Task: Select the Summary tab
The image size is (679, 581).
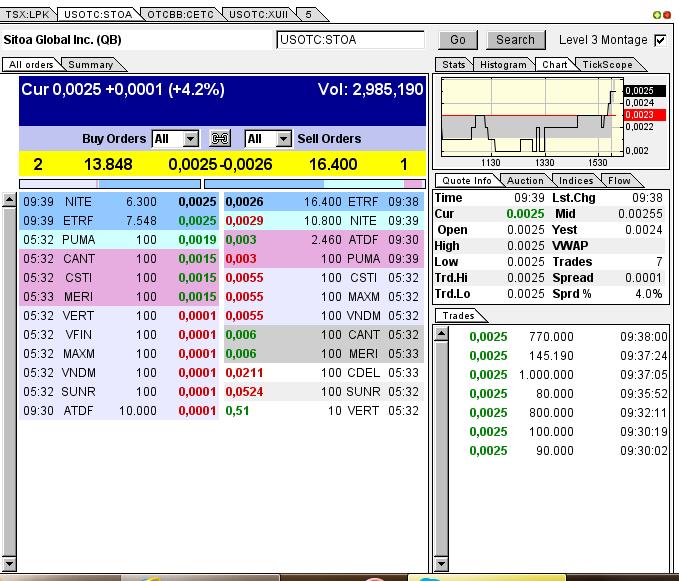Action: [x=91, y=65]
